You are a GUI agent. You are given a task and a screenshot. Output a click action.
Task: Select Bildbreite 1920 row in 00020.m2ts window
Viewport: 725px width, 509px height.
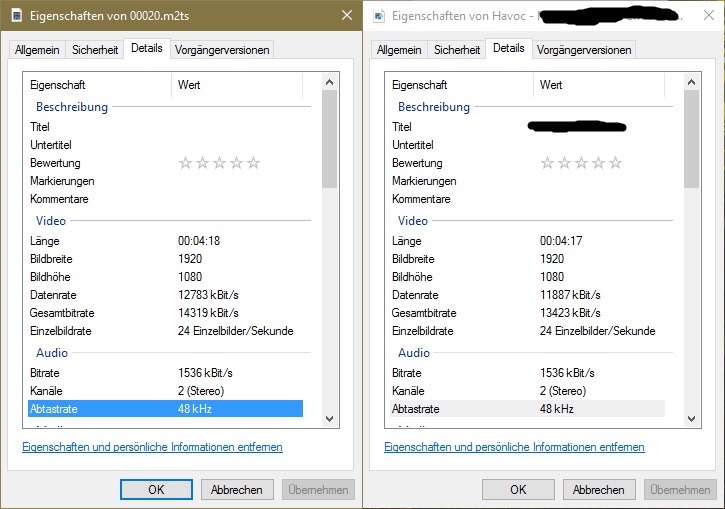coord(165,259)
